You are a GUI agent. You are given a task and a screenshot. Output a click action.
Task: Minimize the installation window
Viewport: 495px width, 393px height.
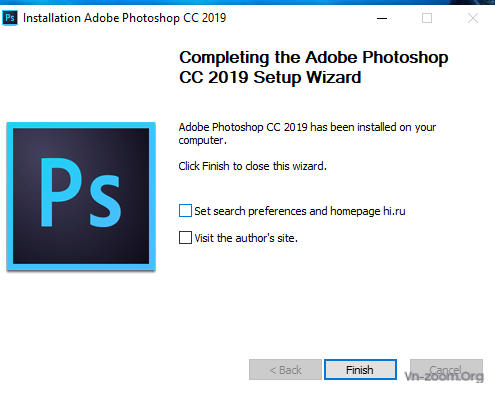tap(382, 18)
